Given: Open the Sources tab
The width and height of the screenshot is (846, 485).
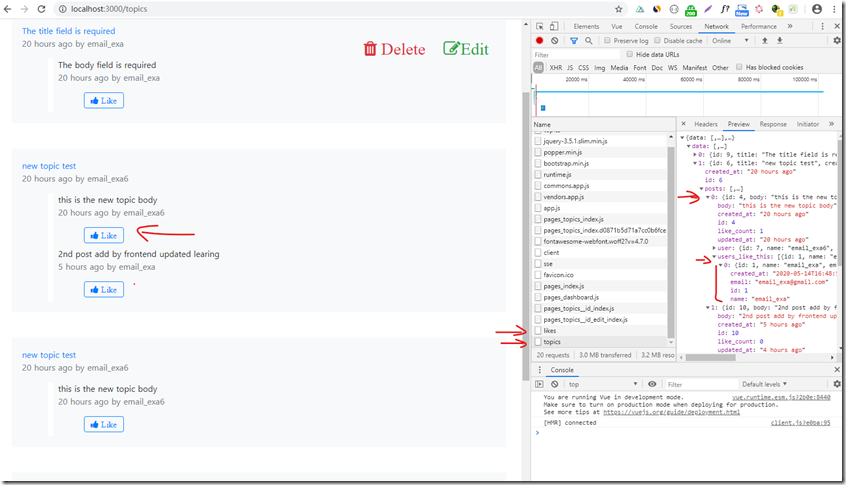Looking at the screenshot, I should [x=680, y=26].
